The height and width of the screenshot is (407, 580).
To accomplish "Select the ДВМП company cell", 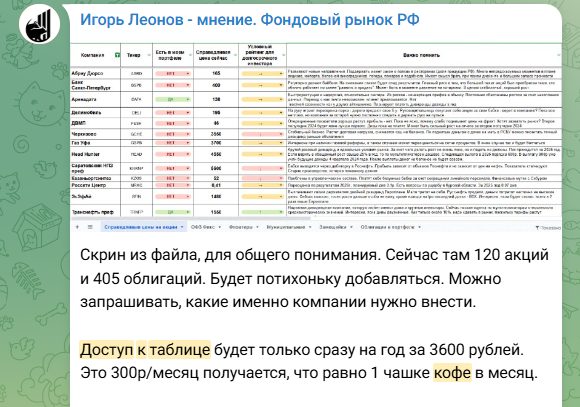I will tap(95, 123).
